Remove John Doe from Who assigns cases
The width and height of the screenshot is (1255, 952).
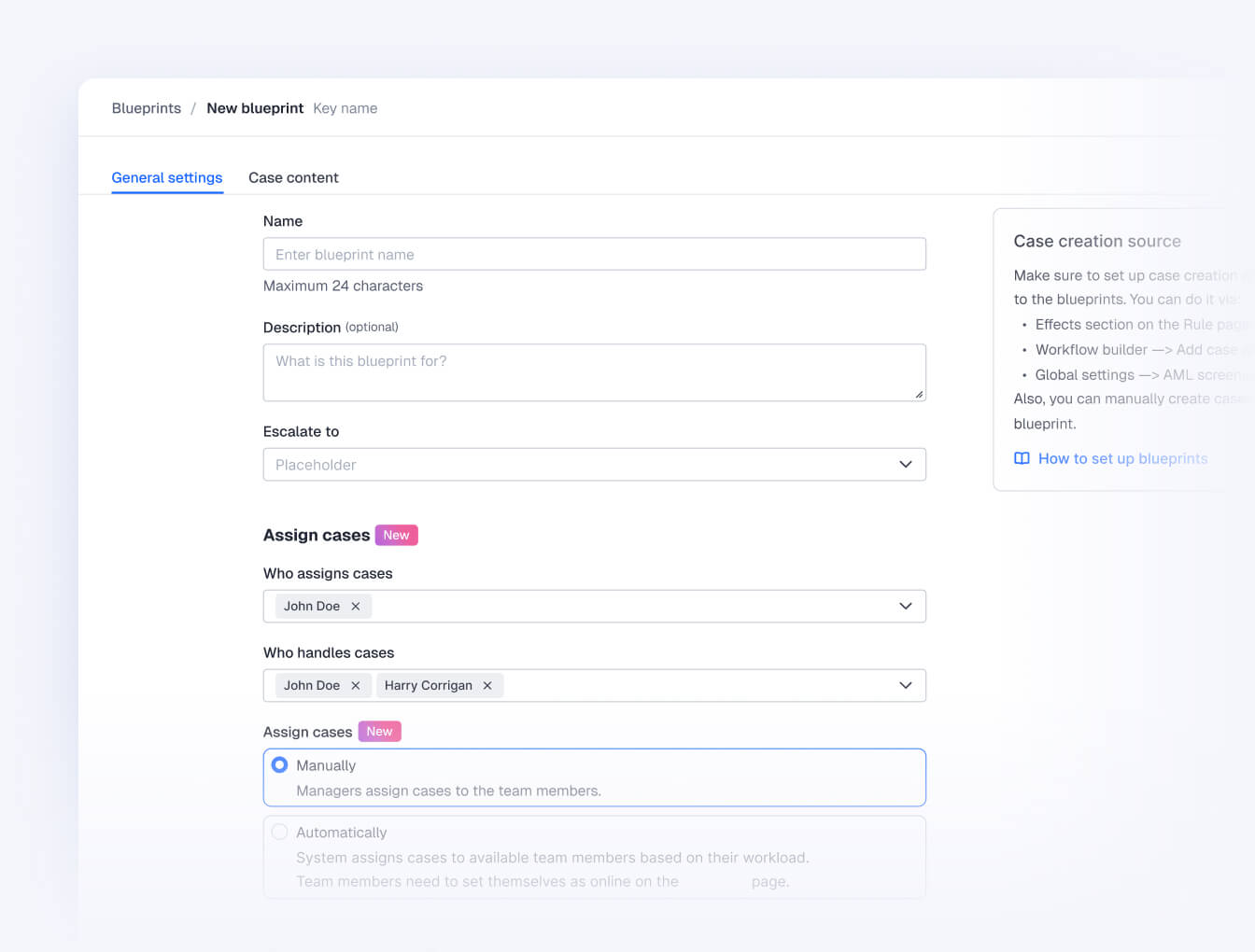[356, 607]
